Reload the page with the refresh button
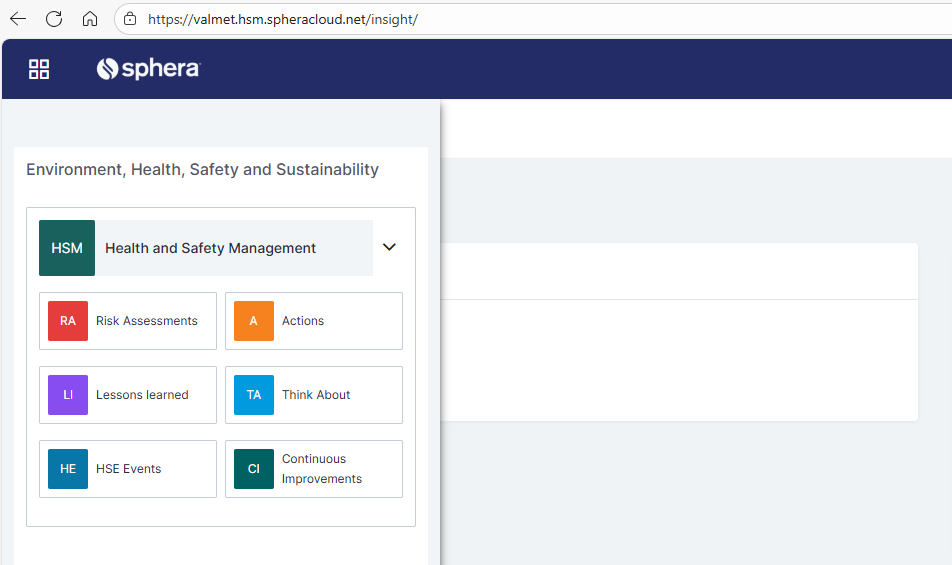 point(54,19)
